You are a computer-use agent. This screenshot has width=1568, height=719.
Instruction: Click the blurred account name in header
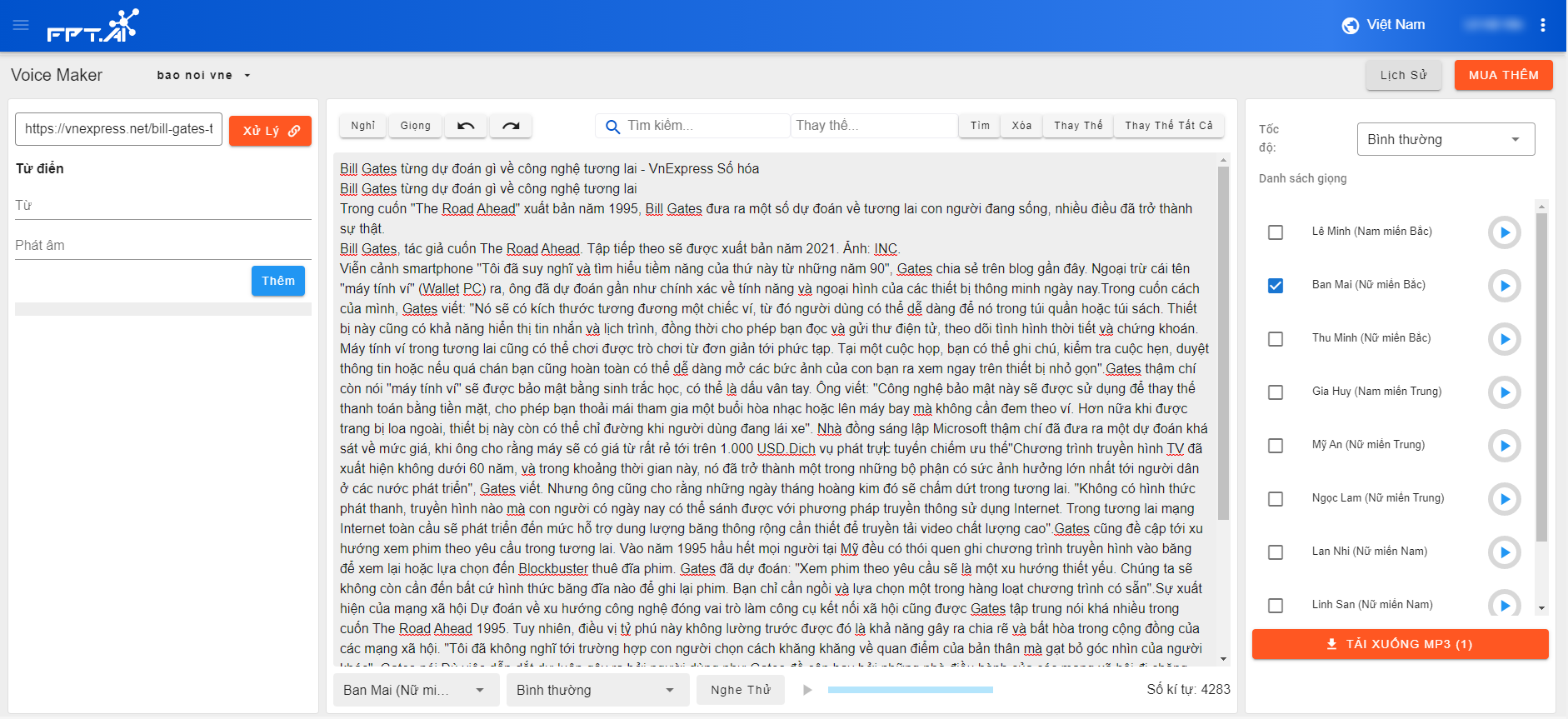click(1494, 25)
